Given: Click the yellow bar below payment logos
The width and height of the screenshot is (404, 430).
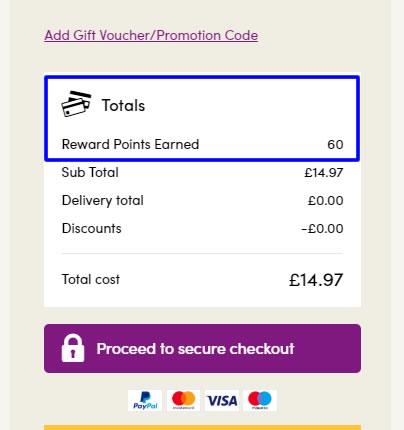Looking at the screenshot, I should 202,427.
